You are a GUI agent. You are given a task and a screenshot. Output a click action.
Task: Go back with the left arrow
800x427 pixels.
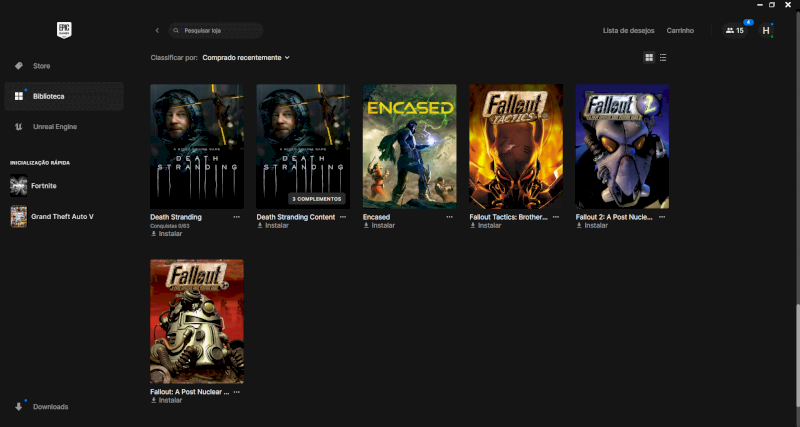(157, 31)
